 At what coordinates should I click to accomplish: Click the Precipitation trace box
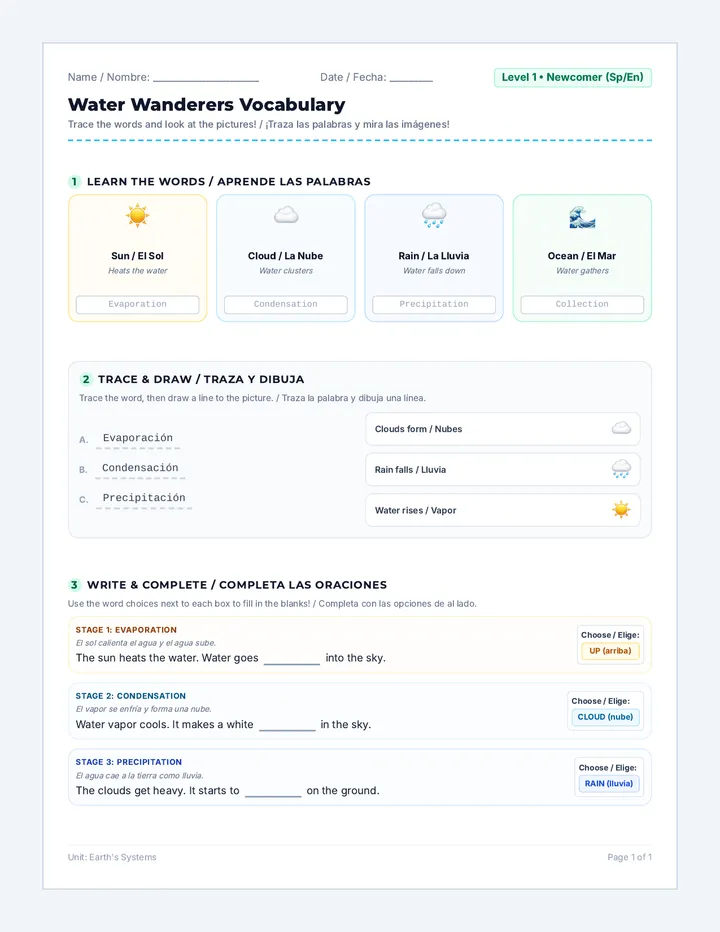434,304
